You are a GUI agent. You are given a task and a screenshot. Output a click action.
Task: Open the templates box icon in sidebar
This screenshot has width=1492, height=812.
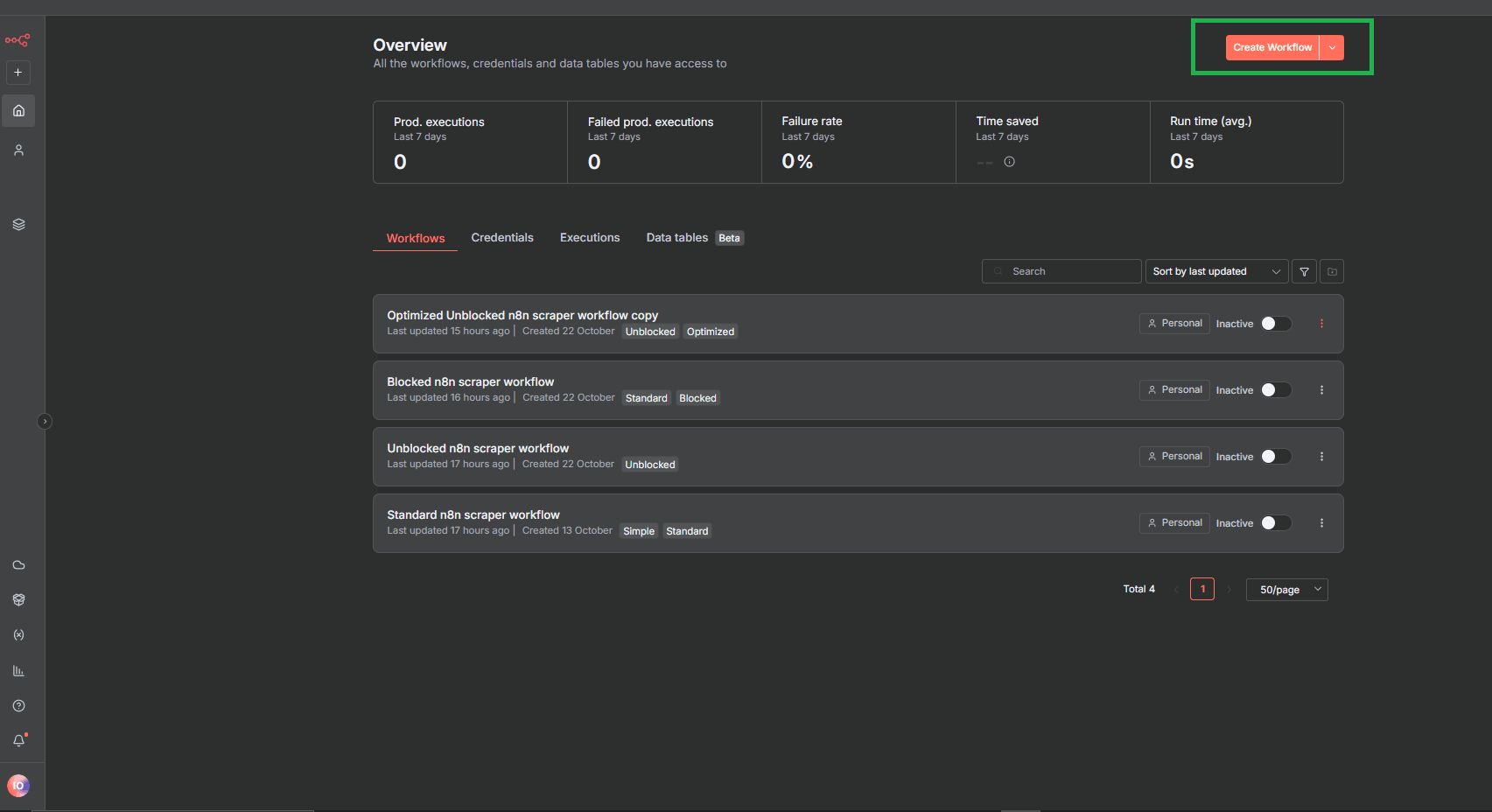[18, 600]
